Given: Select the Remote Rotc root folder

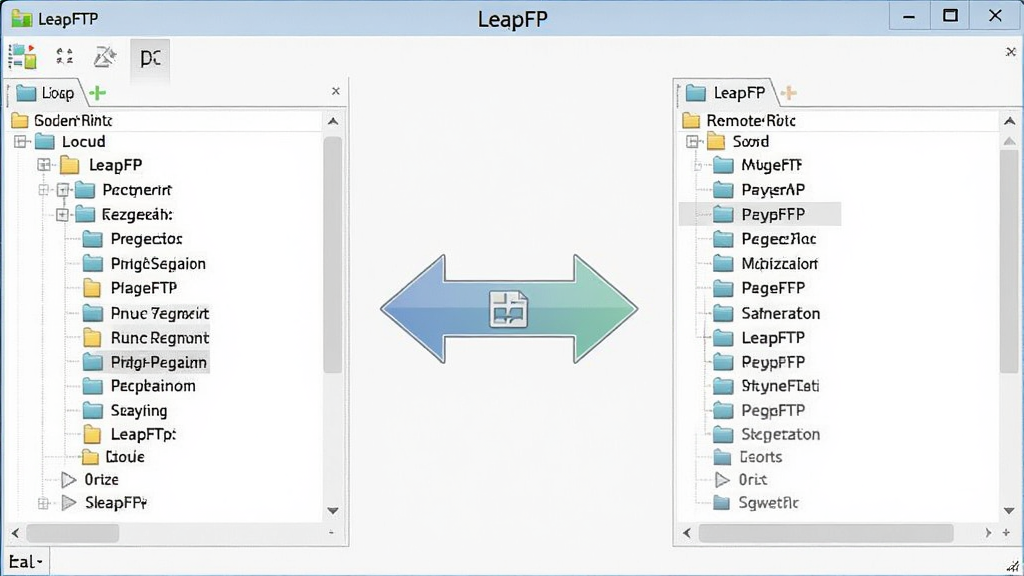Looking at the screenshot, I should coord(739,121).
